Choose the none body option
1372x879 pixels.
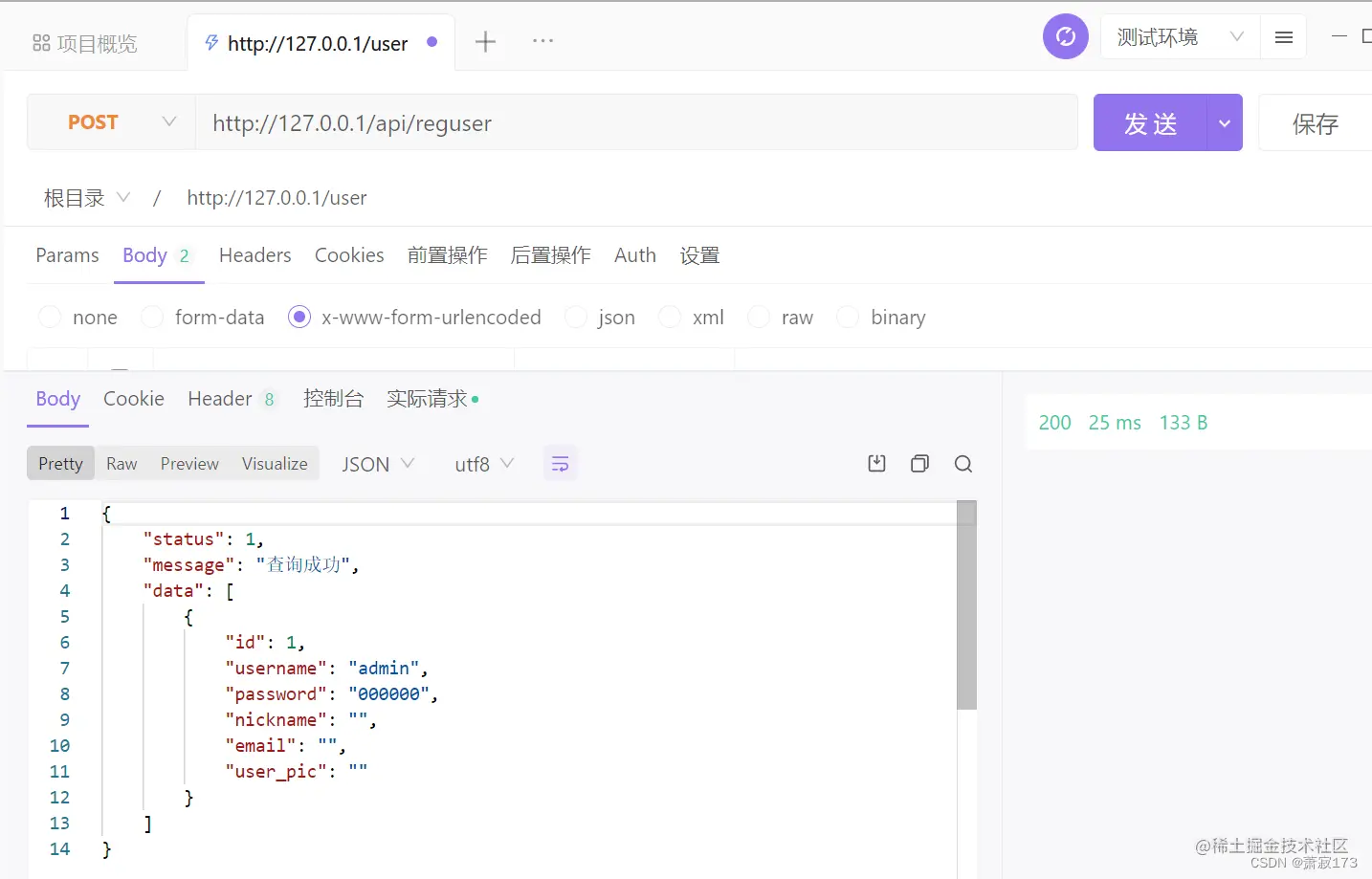tap(49, 317)
